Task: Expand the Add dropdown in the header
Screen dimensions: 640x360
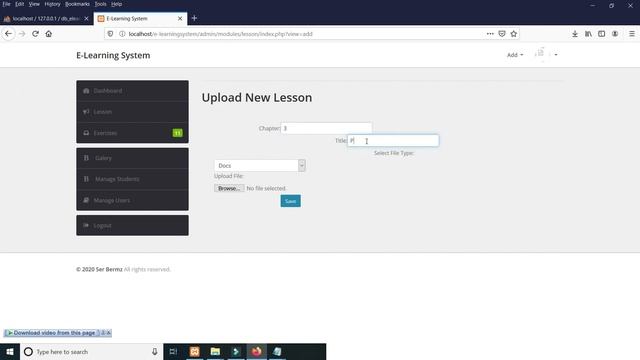Action: coord(515,55)
